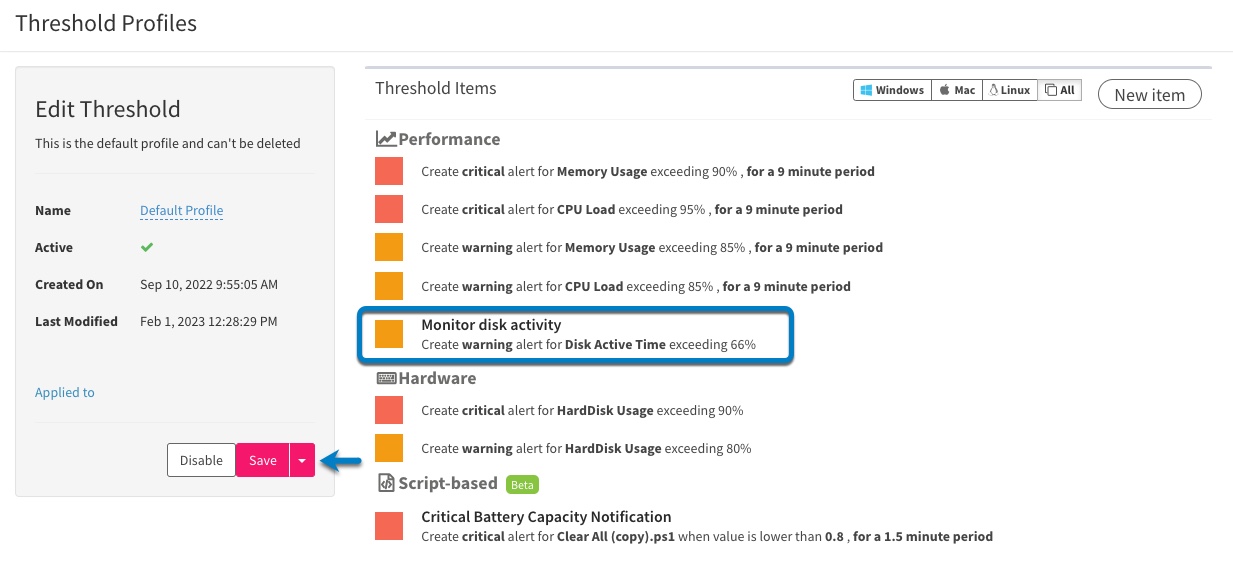Click the Save button
The image size is (1233, 575).
(x=263, y=460)
